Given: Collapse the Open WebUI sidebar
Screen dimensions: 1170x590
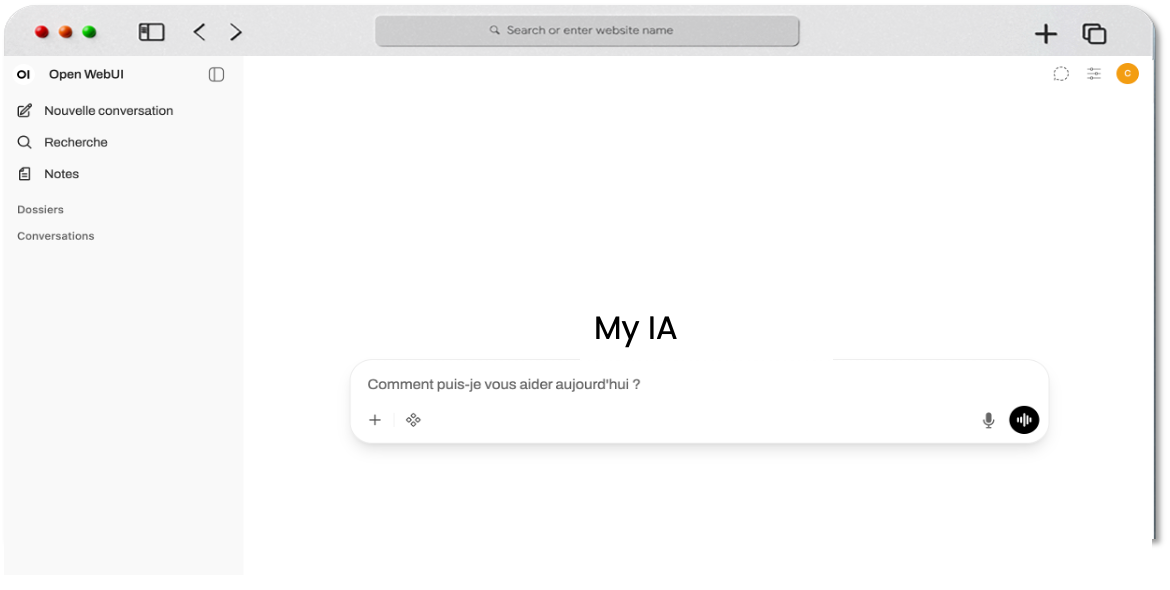Looking at the screenshot, I should click(x=216, y=74).
